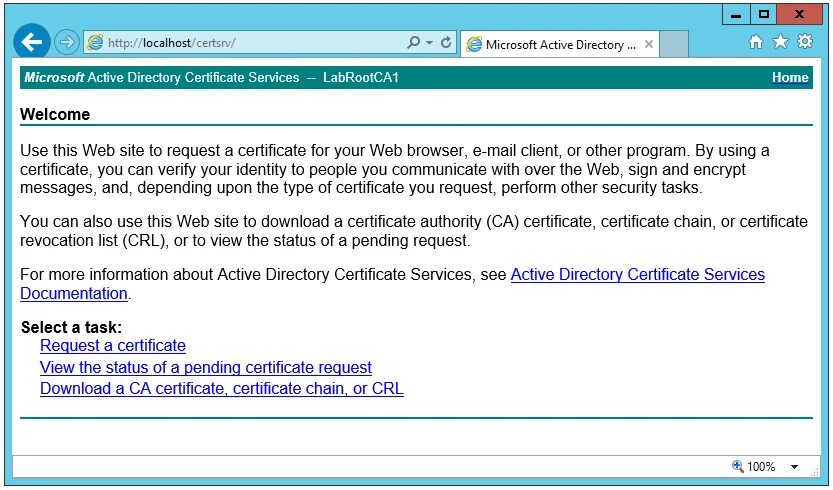833x490 pixels.
Task: Open the browser Home icon
Action: (x=755, y=42)
